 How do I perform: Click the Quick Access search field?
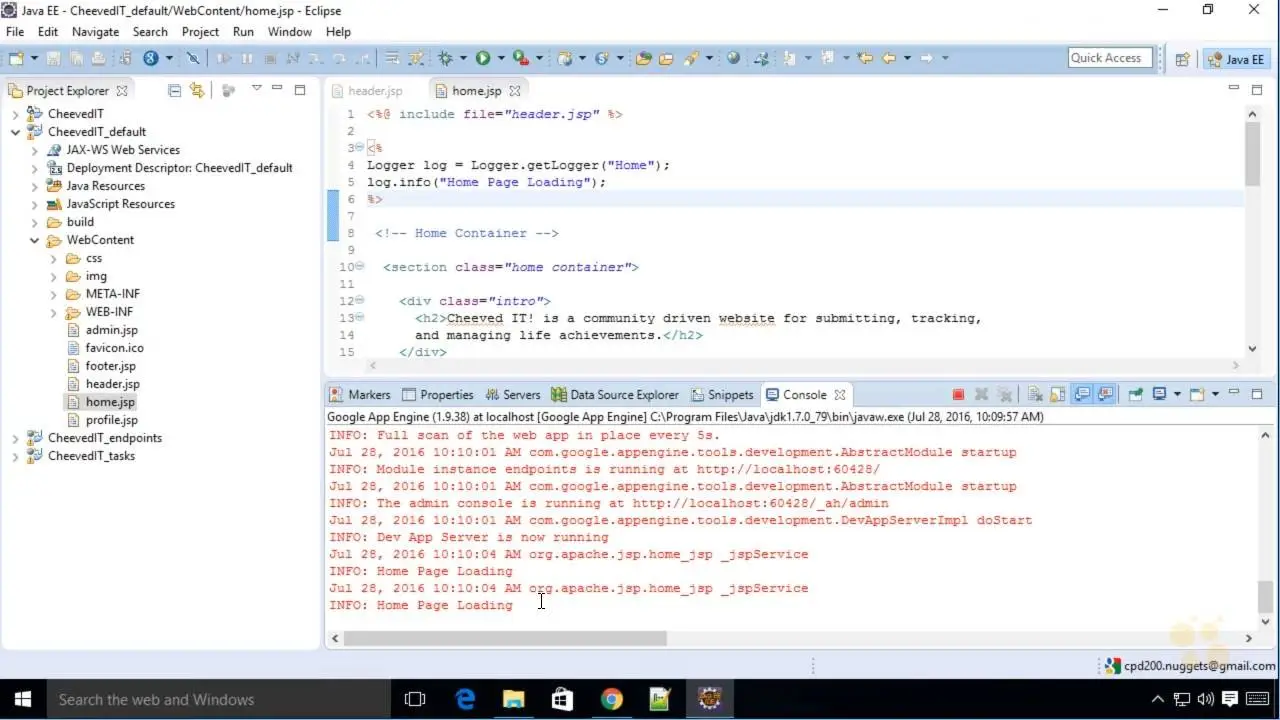(x=1106, y=58)
